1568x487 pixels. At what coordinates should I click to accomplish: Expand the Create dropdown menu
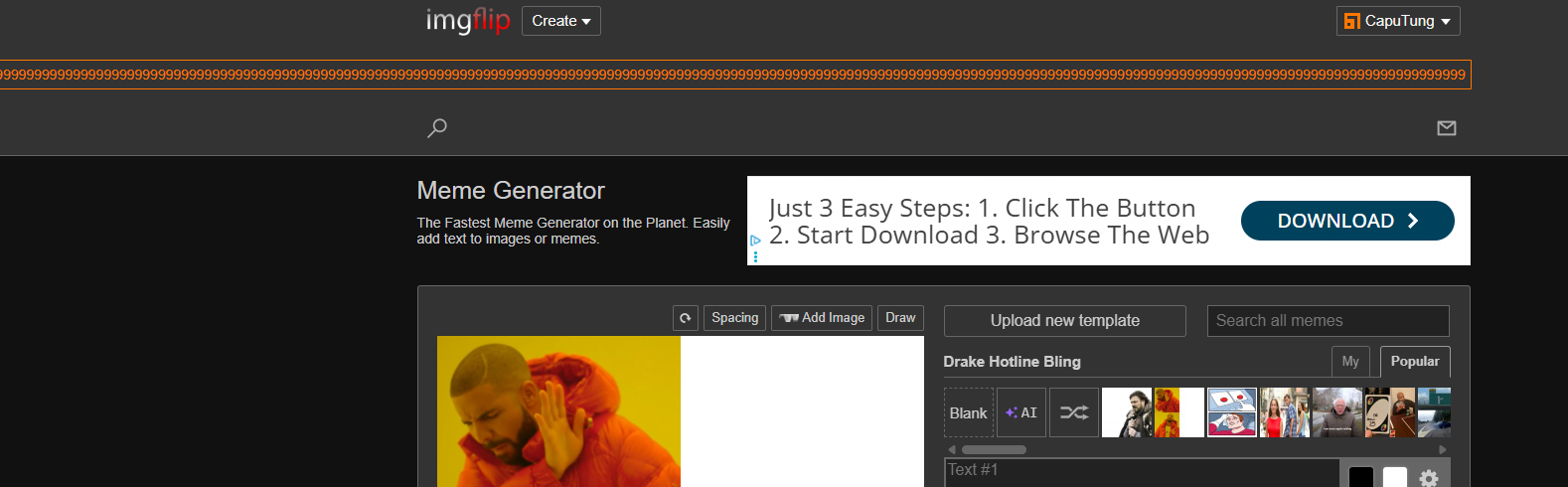[x=560, y=21]
